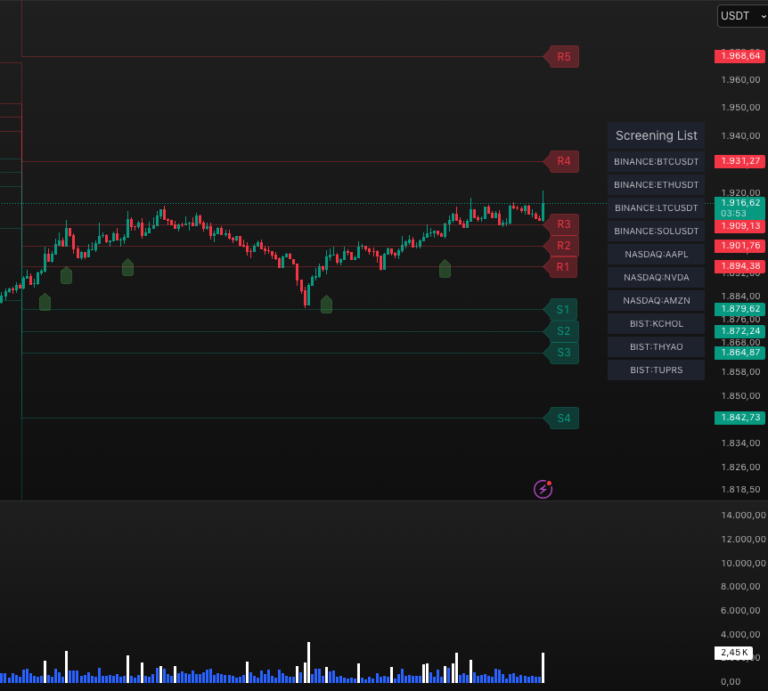Open NASDAQ:AAPL from the screening list
This screenshot has width=768, height=691.
pos(656,254)
